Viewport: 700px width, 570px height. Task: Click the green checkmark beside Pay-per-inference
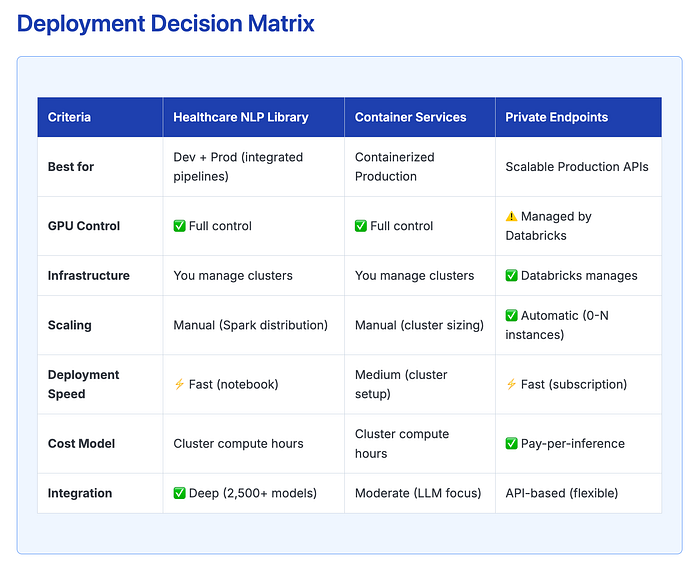pyautogui.click(x=511, y=443)
